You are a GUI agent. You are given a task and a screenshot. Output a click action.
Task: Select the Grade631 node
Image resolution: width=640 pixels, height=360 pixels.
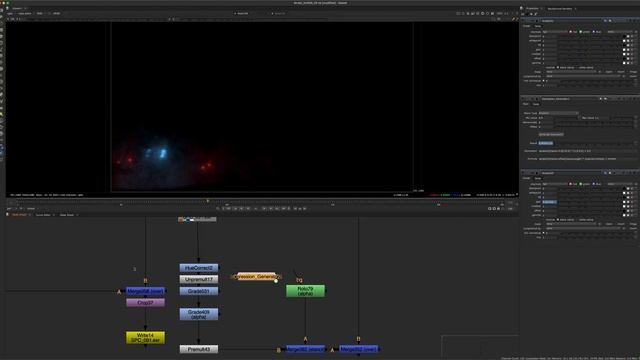(199, 291)
